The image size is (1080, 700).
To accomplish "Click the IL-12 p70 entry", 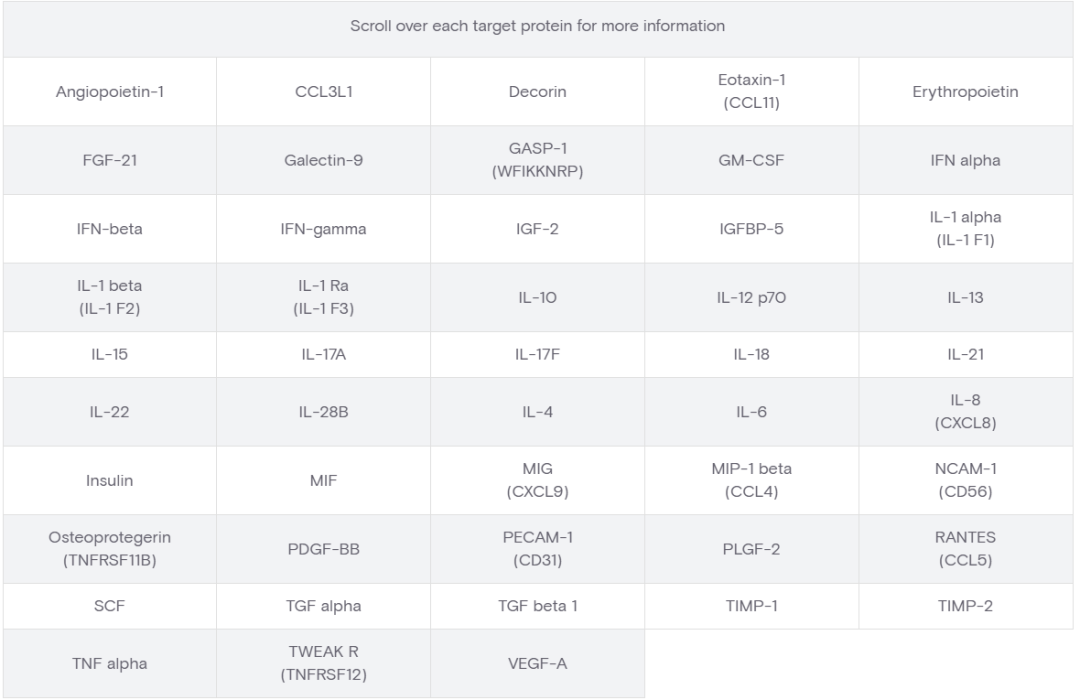I will click(751, 297).
